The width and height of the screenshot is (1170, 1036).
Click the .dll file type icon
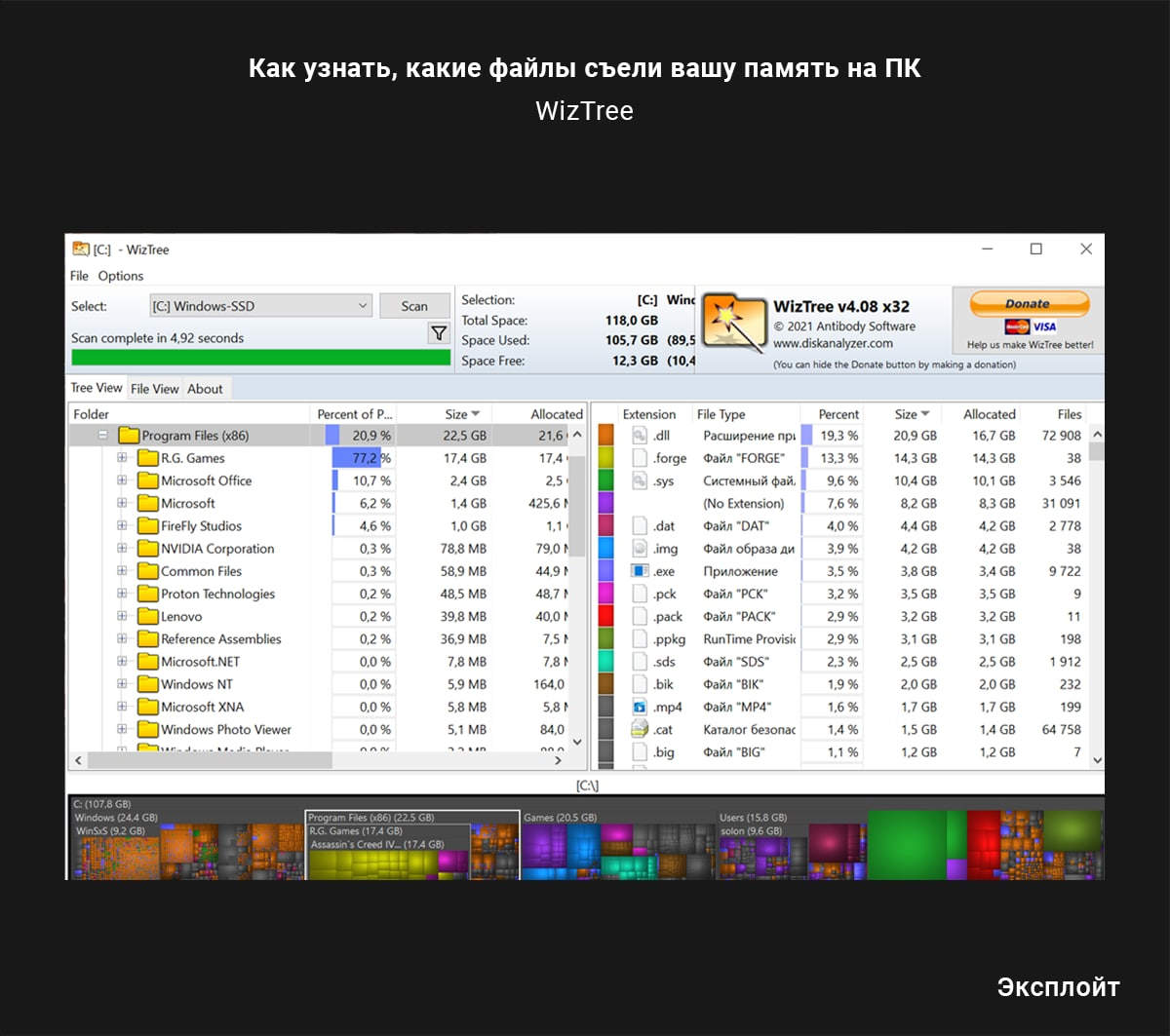(640, 436)
